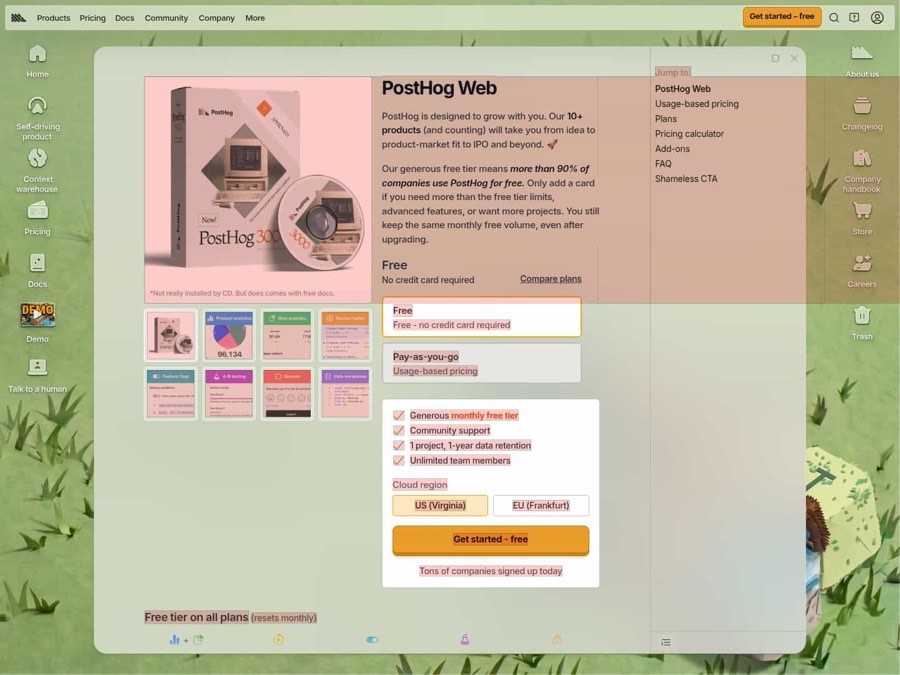Choose the EU (Frankfurt) cloud region
Image resolution: width=900 pixels, height=675 pixels.
click(x=541, y=505)
